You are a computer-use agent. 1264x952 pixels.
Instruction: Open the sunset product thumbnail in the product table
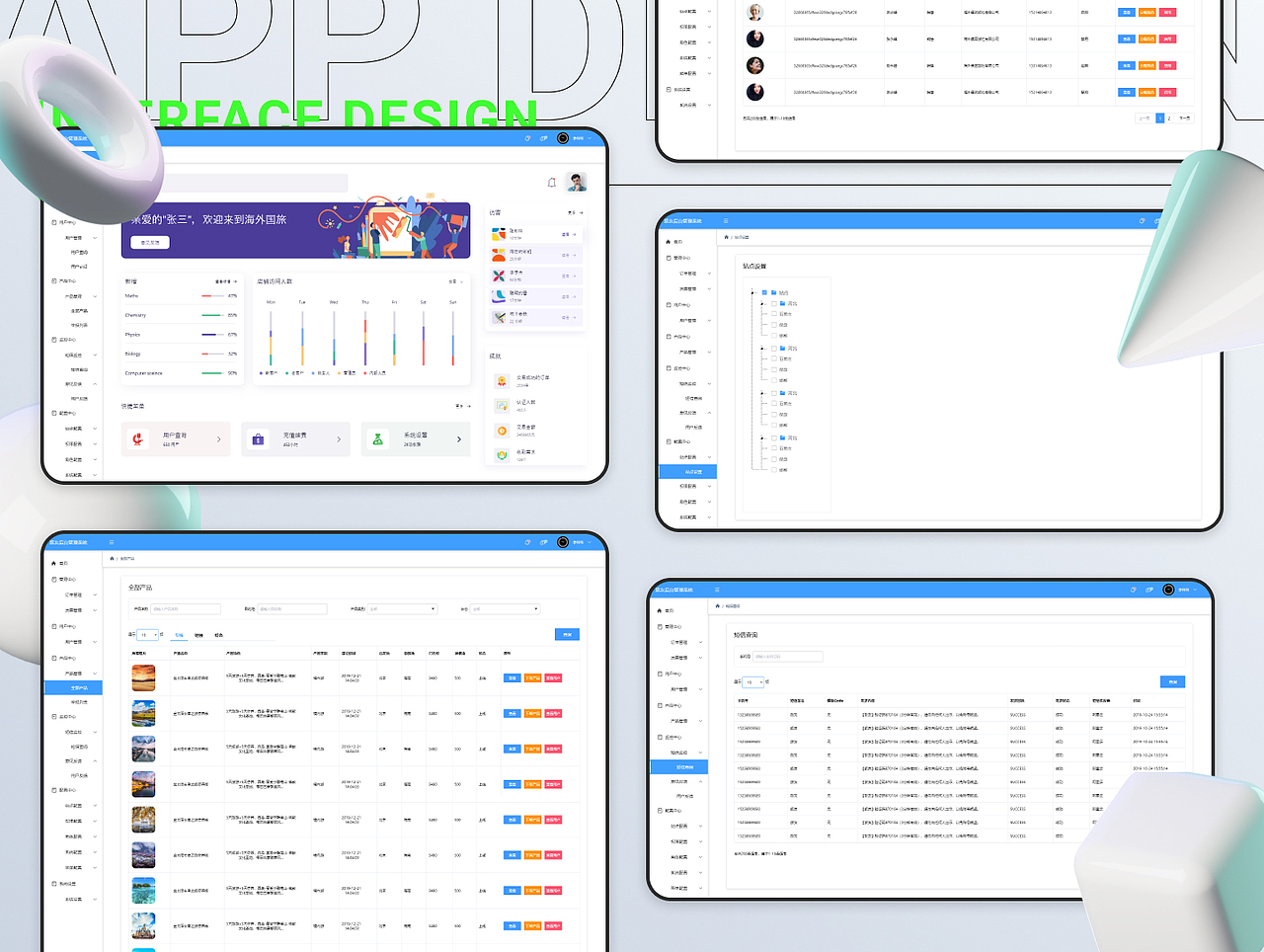(143, 677)
